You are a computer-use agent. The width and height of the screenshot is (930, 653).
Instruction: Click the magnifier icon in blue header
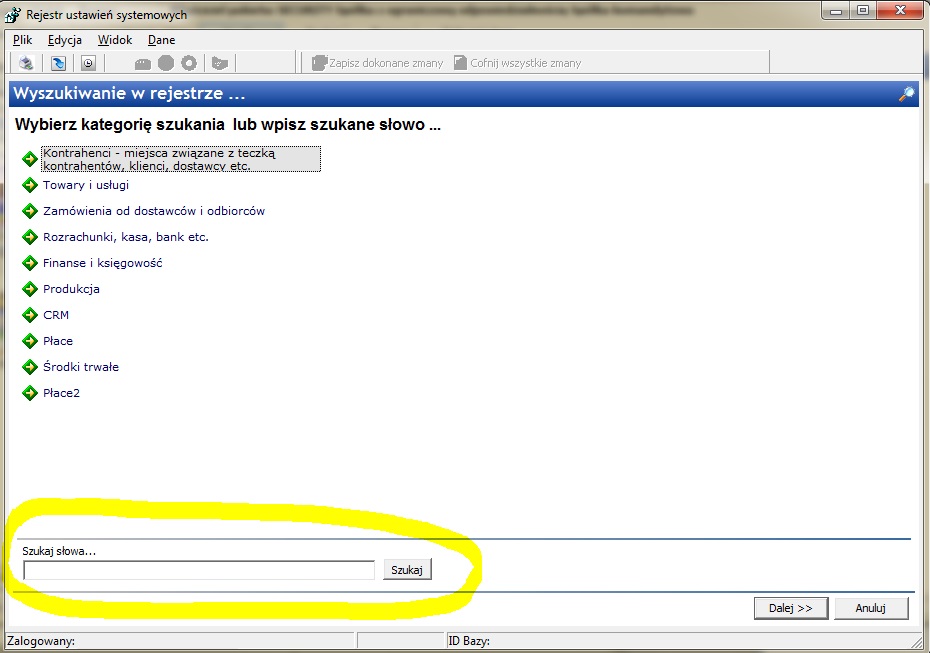pos(906,94)
